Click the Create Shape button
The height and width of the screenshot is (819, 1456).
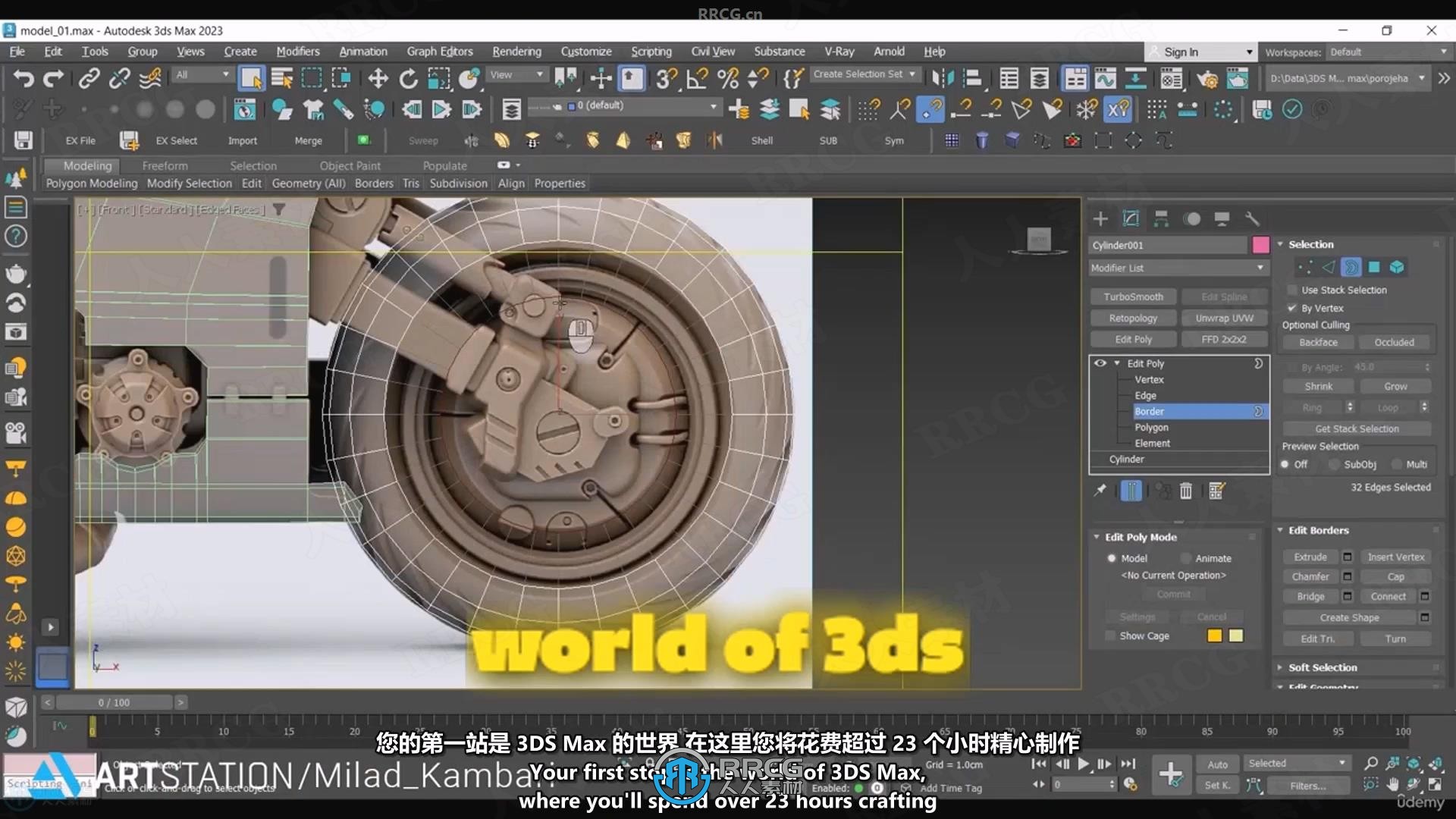pyautogui.click(x=1349, y=617)
